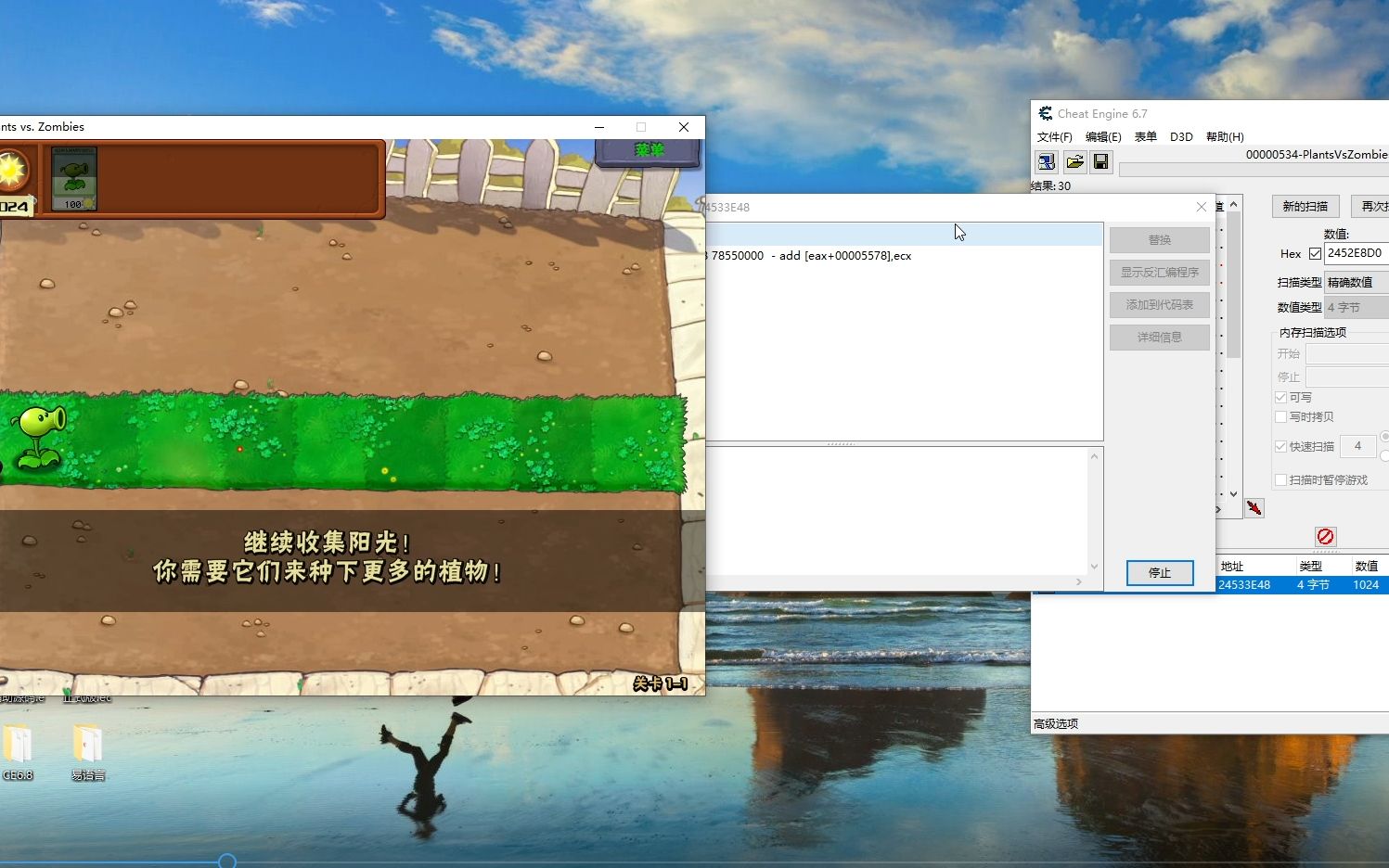This screenshot has width=1389, height=868.
Task: Toggle the 可写 (writable) checkbox
Action: tap(1281, 397)
